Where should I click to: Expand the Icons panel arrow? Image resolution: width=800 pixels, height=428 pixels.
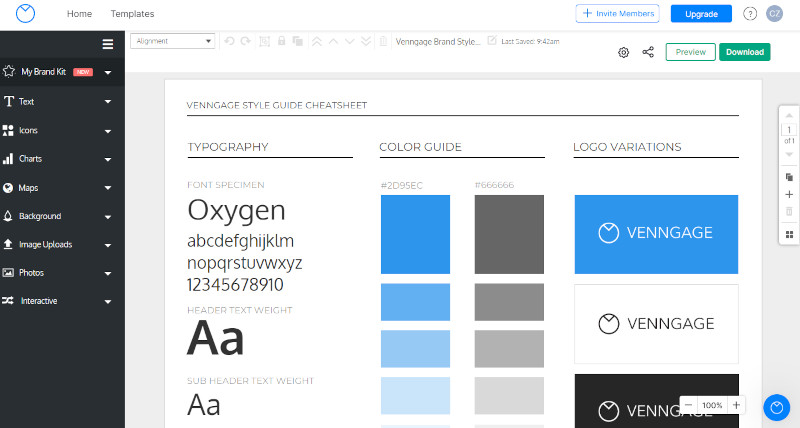[108, 131]
